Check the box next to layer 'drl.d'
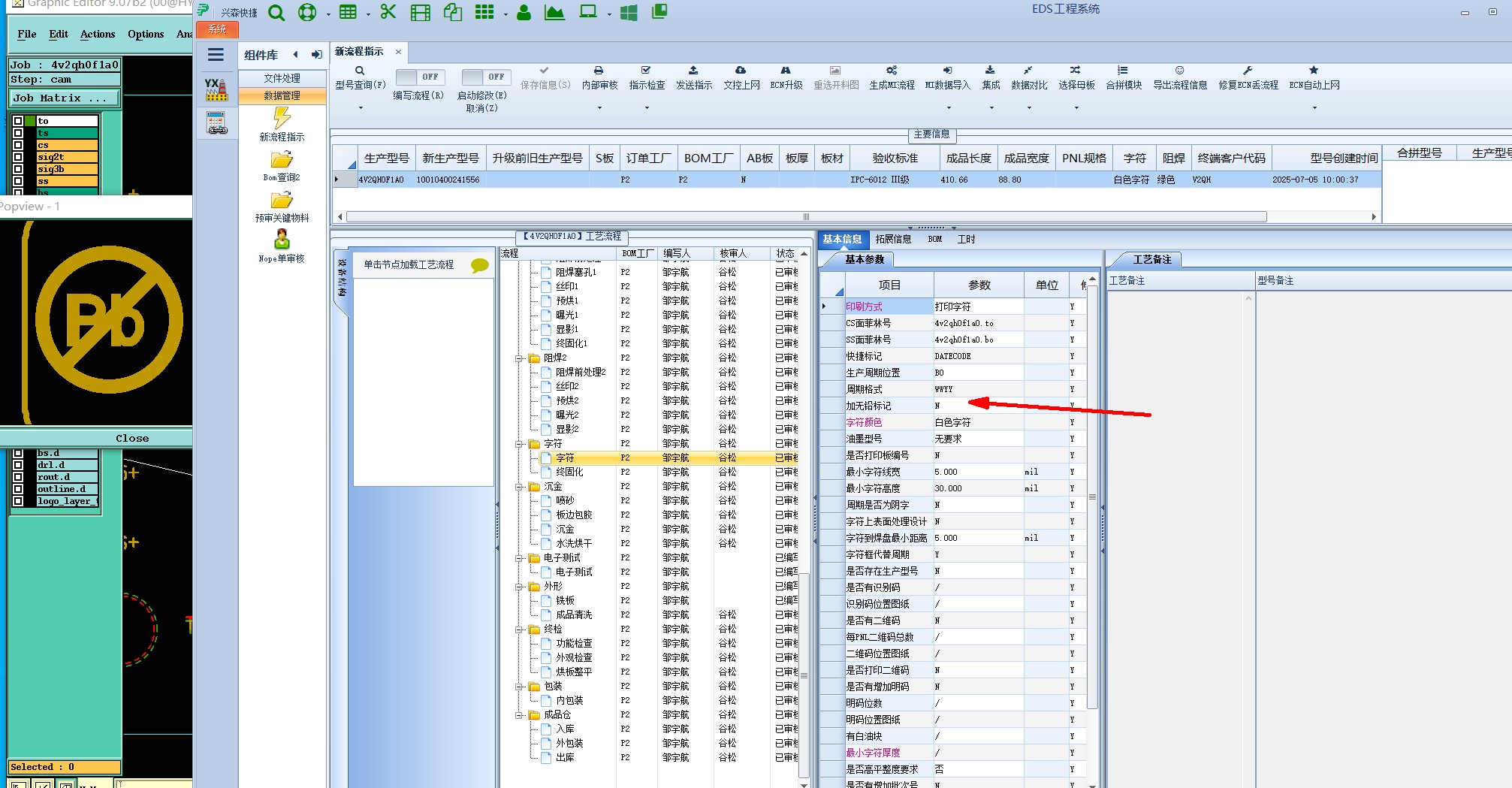Viewport: 1512px width, 788px height. tap(18, 465)
